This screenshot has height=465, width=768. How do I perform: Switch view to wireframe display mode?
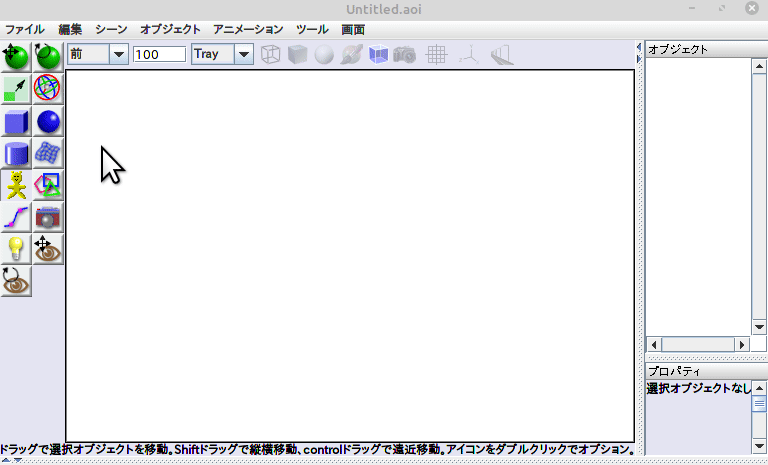click(x=270, y=54)
